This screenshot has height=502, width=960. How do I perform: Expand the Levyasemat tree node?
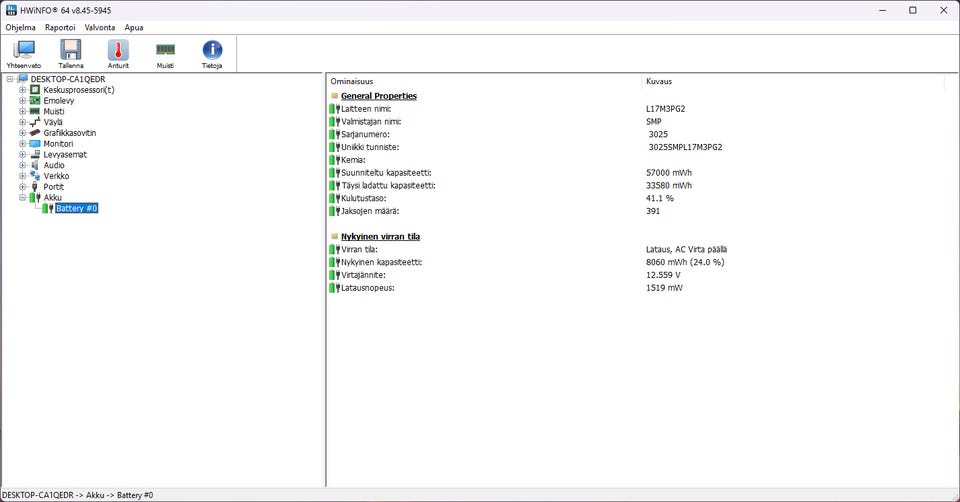23,154
